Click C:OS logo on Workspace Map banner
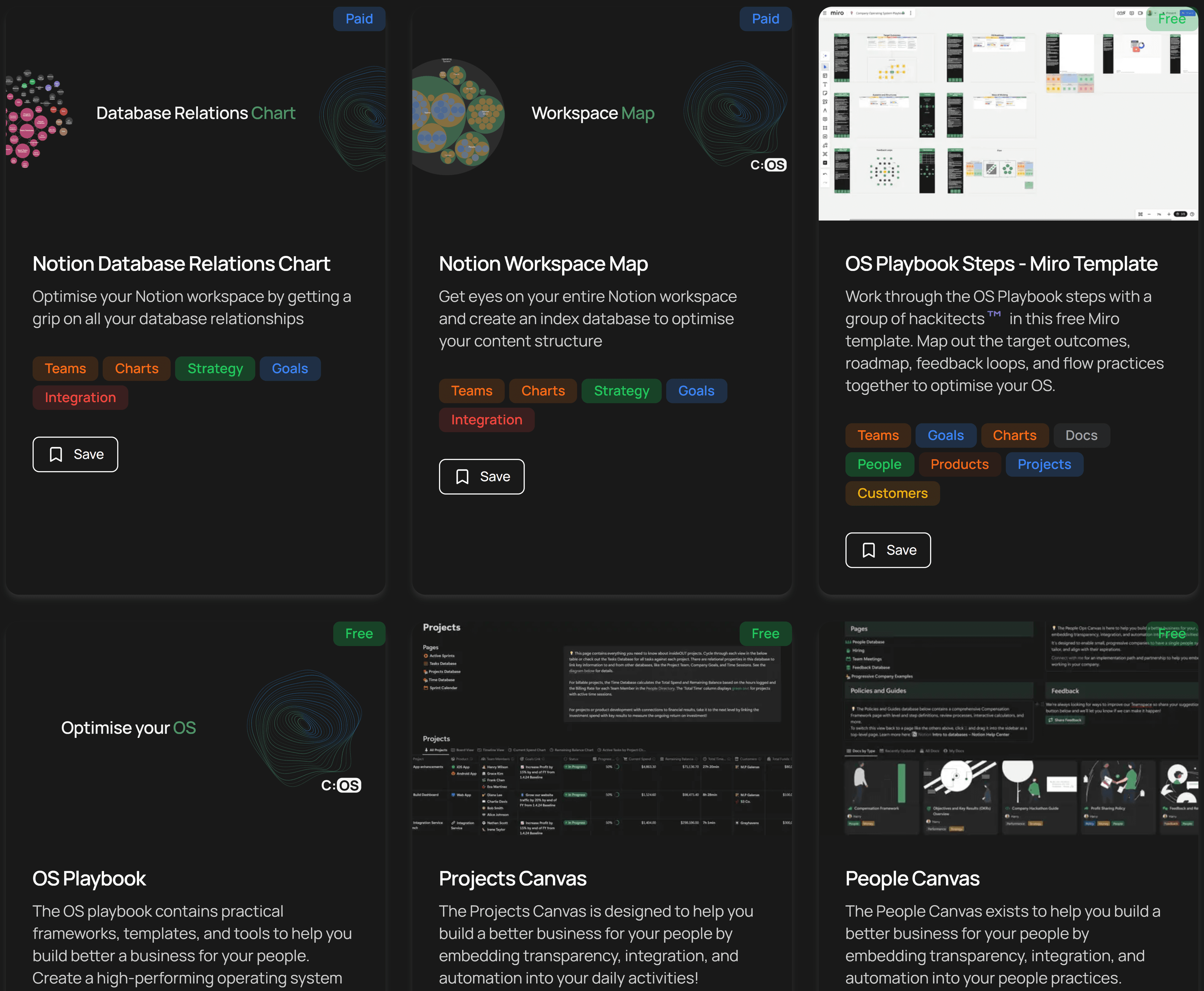Screen dimensions: 1204x991 tap(768, 165)
